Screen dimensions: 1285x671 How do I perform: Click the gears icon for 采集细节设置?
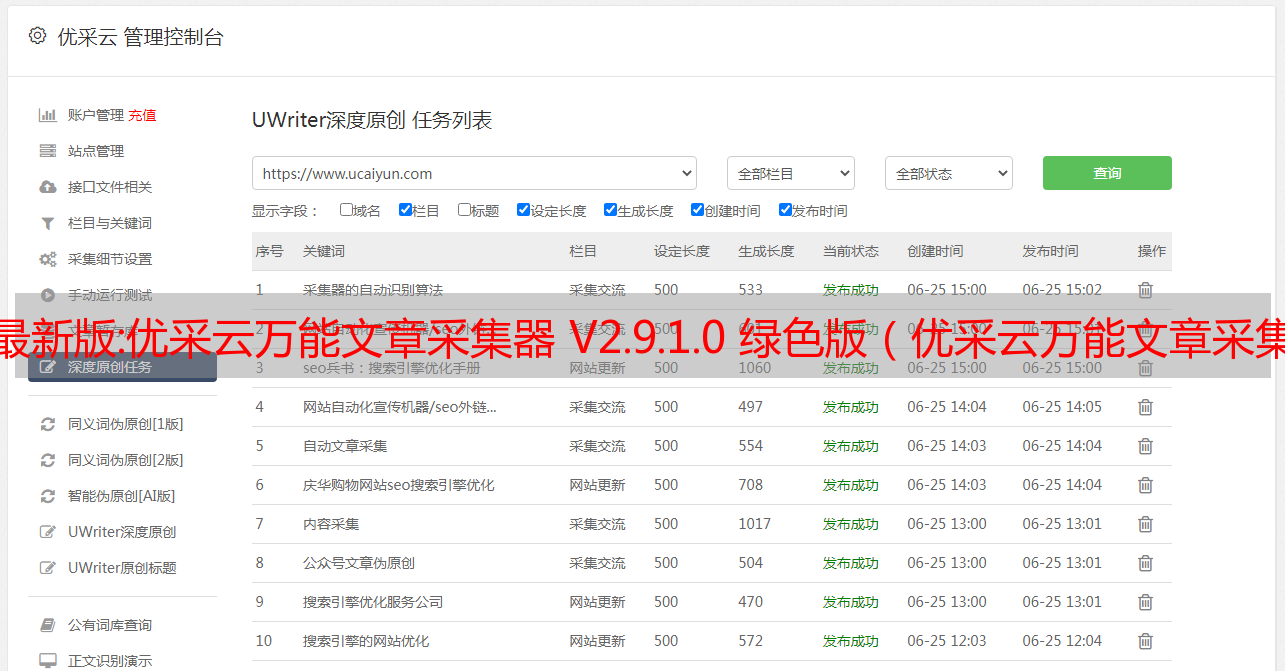coord(47,259)
